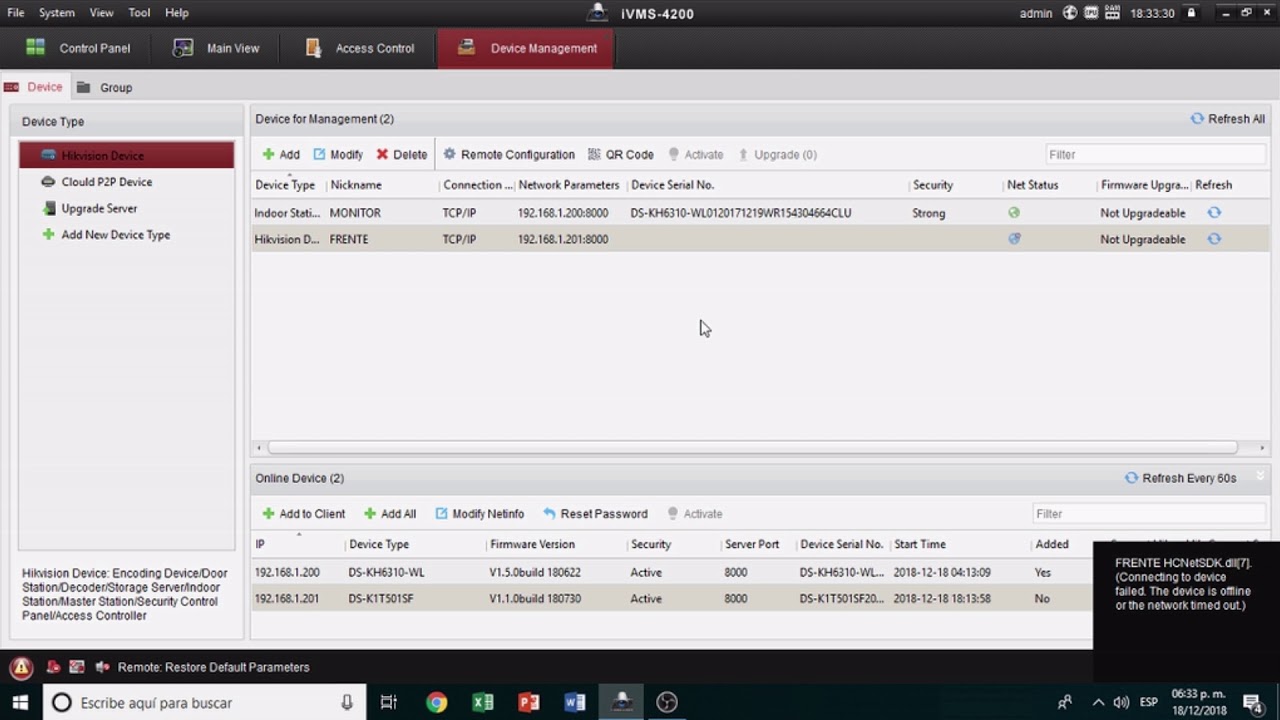The height and width of the screenshot is (720, 1280).
Task: Click Reset Password
Action: [x=595, y=514]
